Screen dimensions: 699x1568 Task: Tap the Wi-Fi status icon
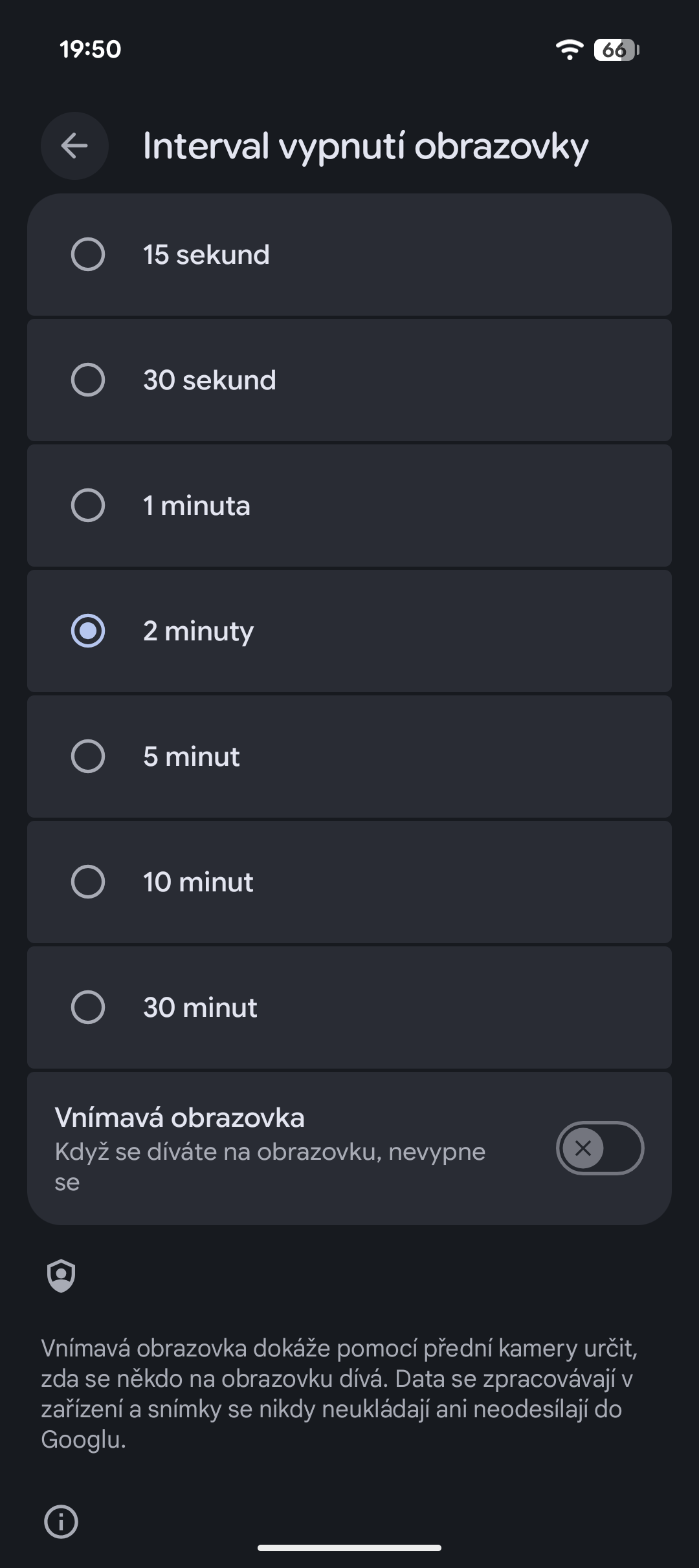click(569, 49)
